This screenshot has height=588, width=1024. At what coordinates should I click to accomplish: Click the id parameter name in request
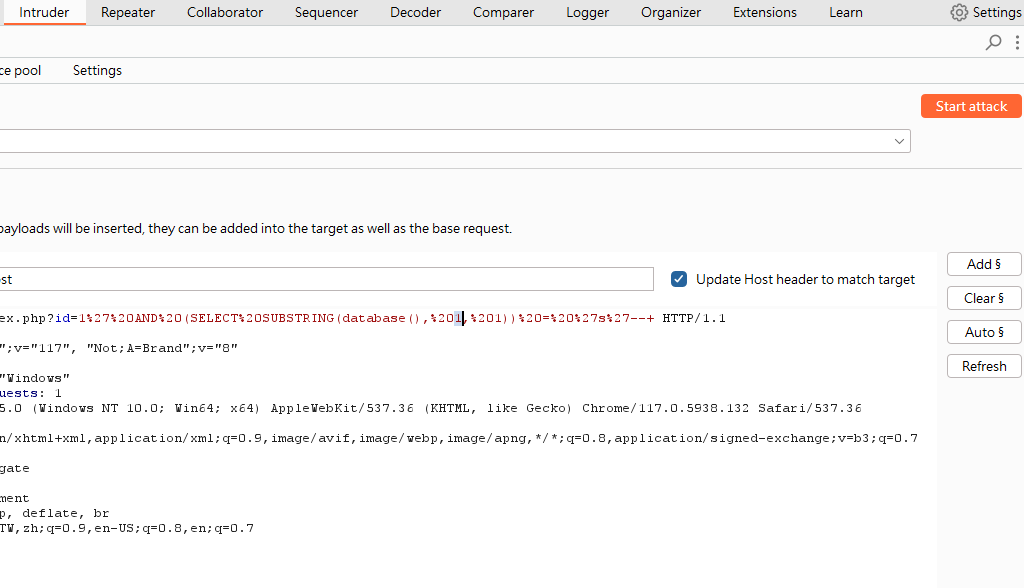tap(63, 318)
